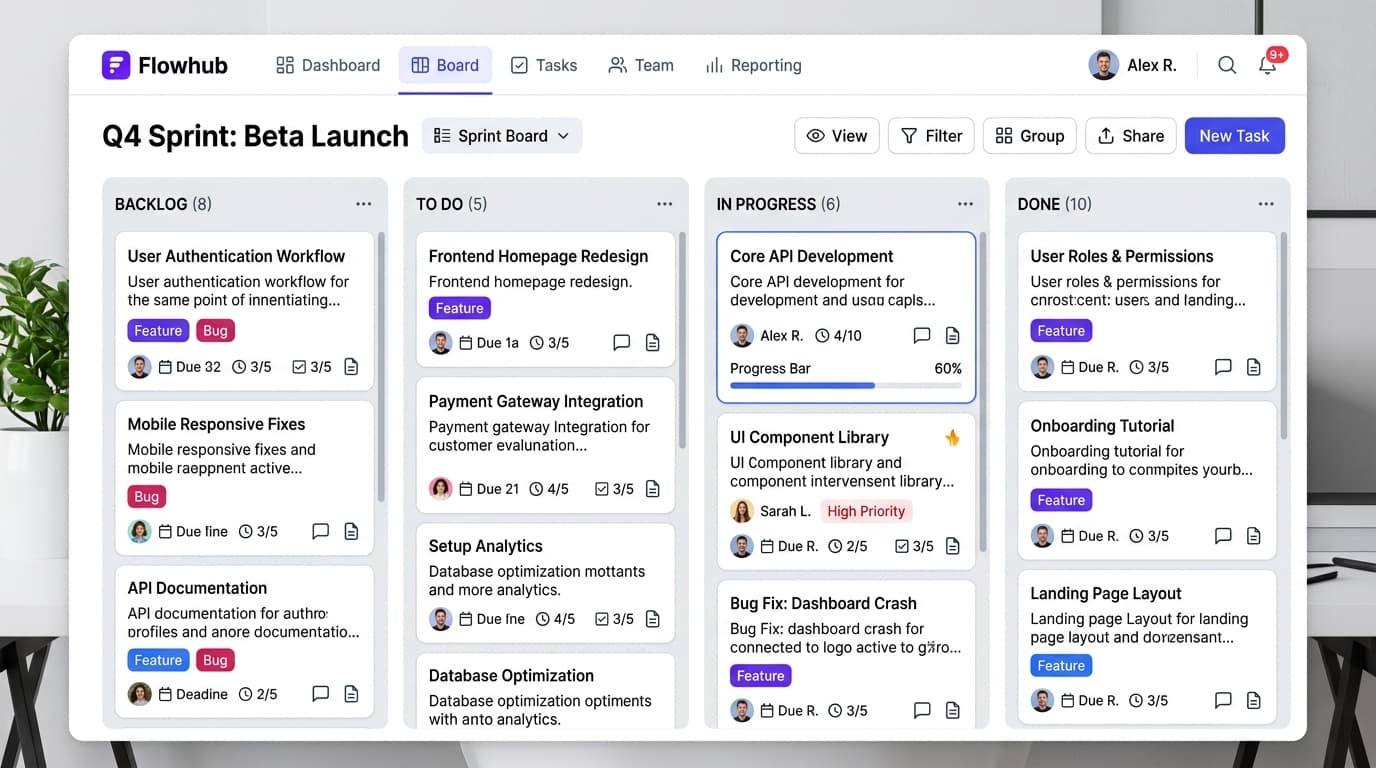Click Alex R. profile avatar in header
The height and width of the screenshot is (768, 1376).
[x=1103, y=65]
